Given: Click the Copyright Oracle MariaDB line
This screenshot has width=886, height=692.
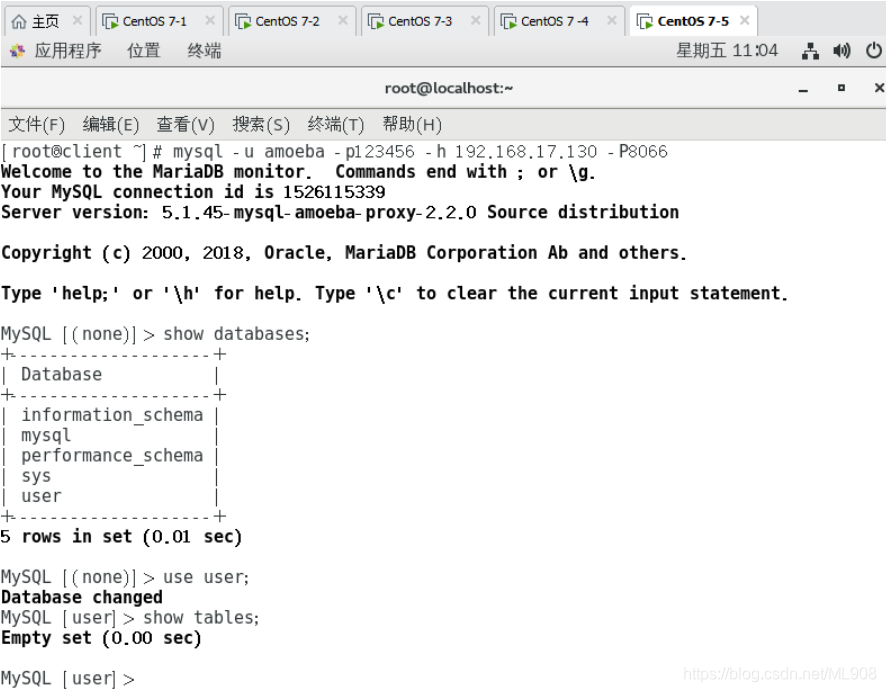Looking at the screenshot, I should 344,253.
